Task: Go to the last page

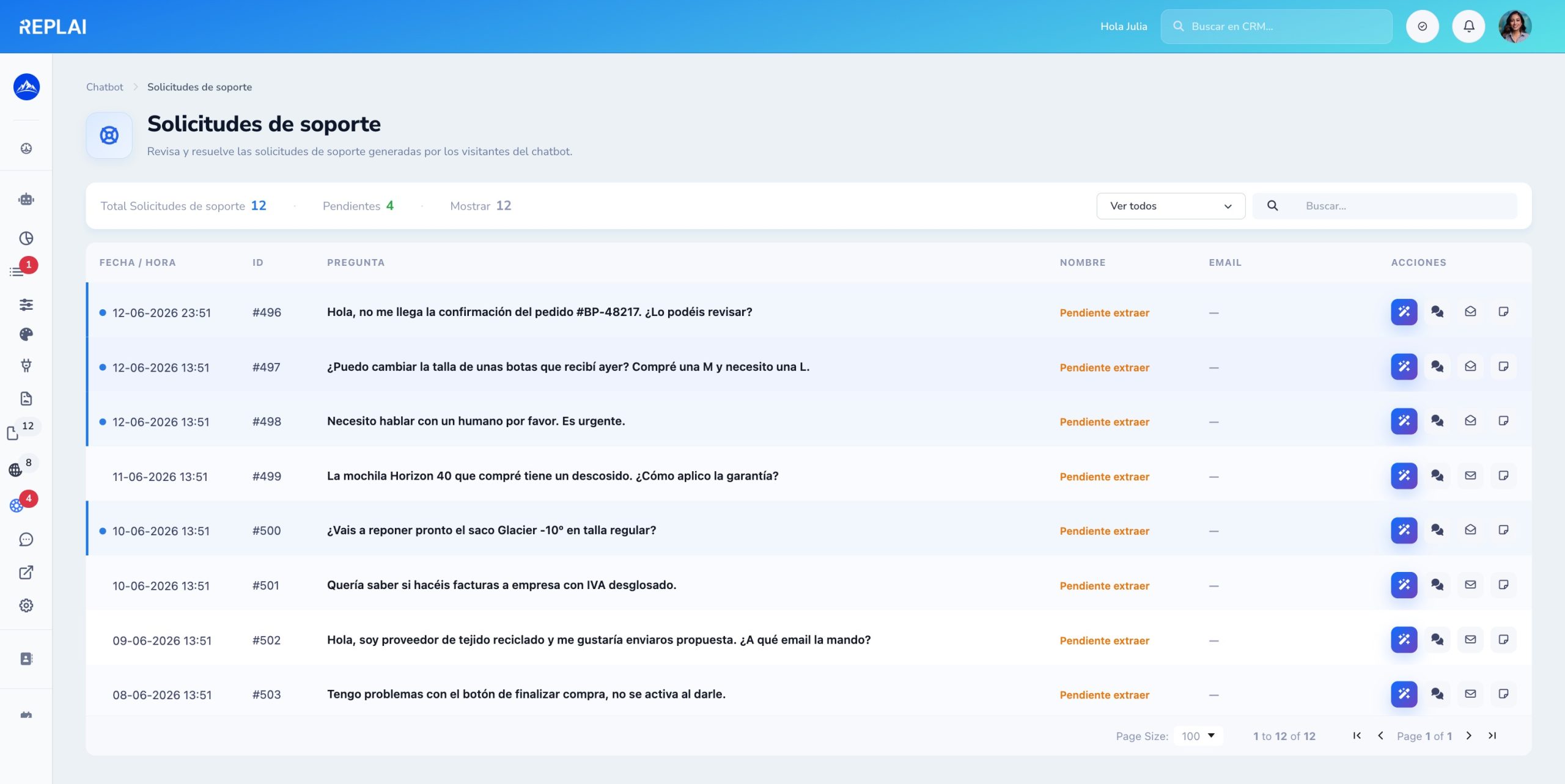Action: (1492, 736)
